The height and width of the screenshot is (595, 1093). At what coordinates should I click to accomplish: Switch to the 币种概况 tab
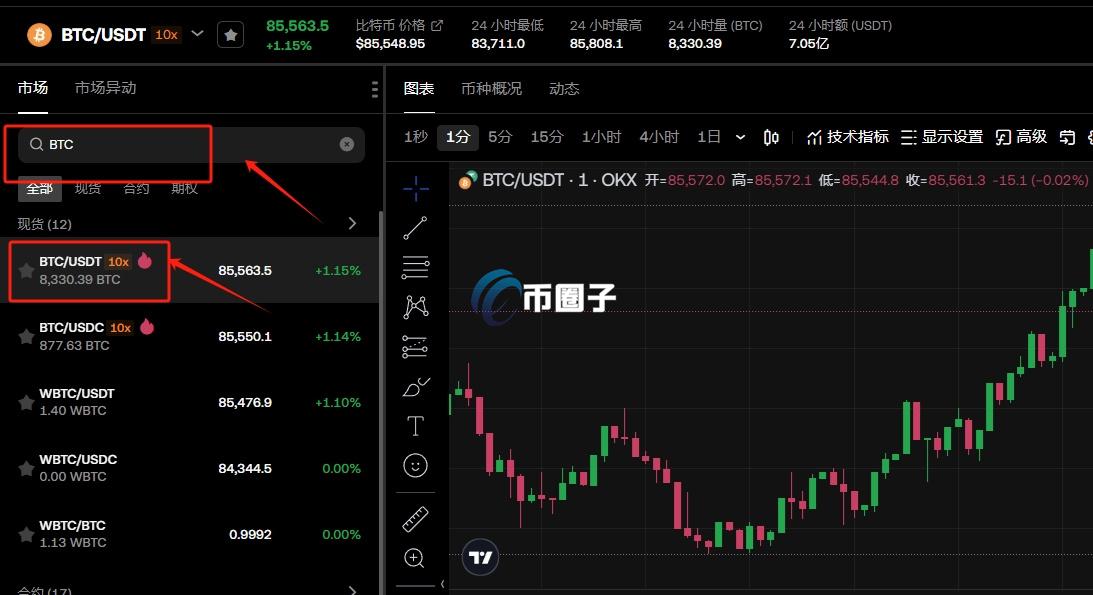(x=491, y=88)
